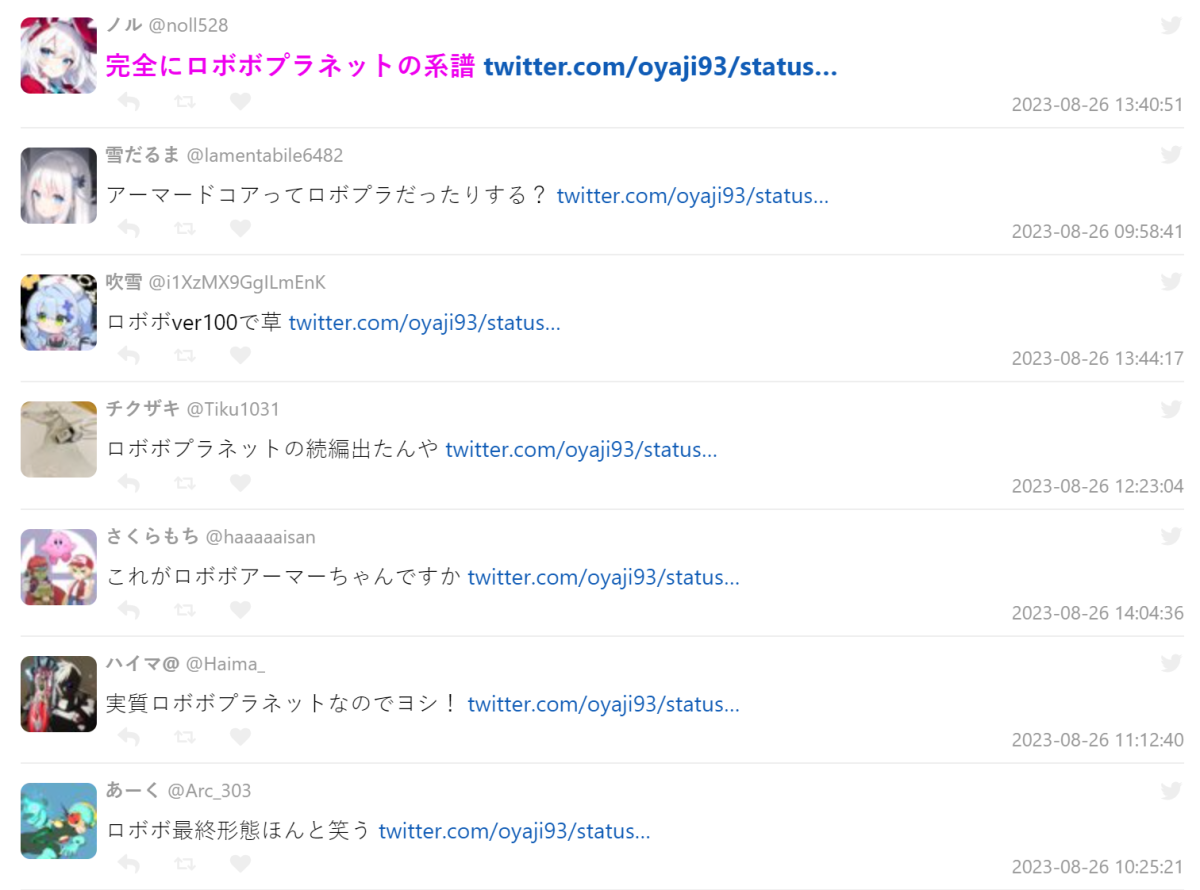Open Twitter bird icon on ノル's tweet

[1171, 26]
